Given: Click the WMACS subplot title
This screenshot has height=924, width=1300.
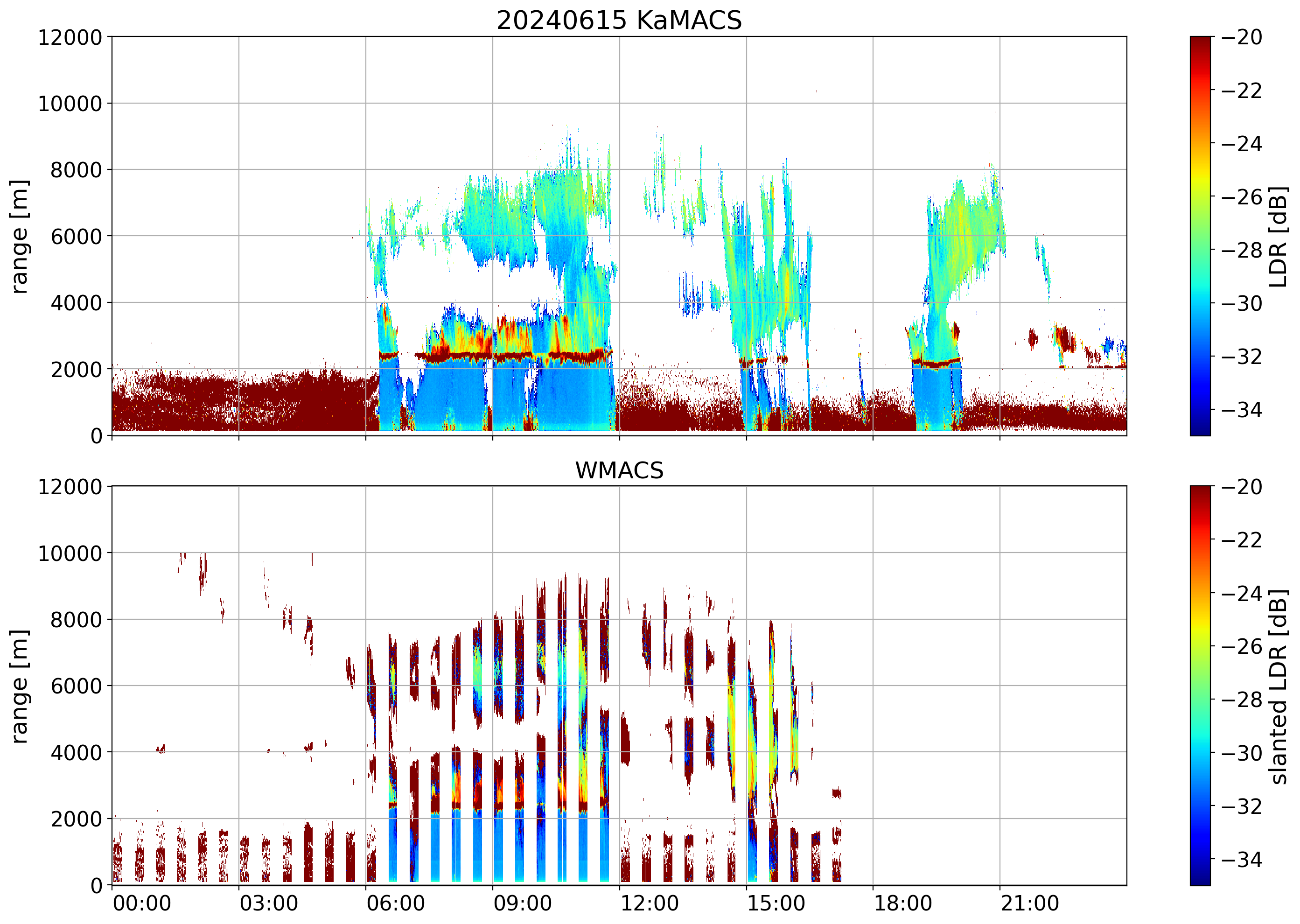Looking at the screenshot, I should [x=619, y=470].
